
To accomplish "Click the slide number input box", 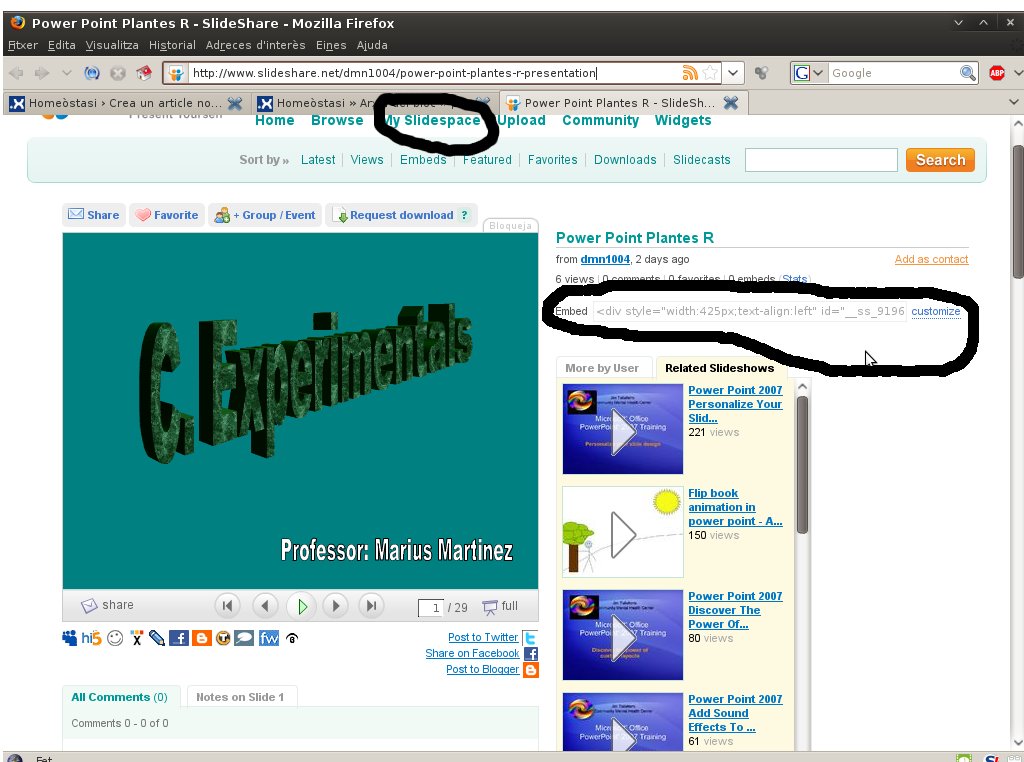I will click(x=430, y=608).
